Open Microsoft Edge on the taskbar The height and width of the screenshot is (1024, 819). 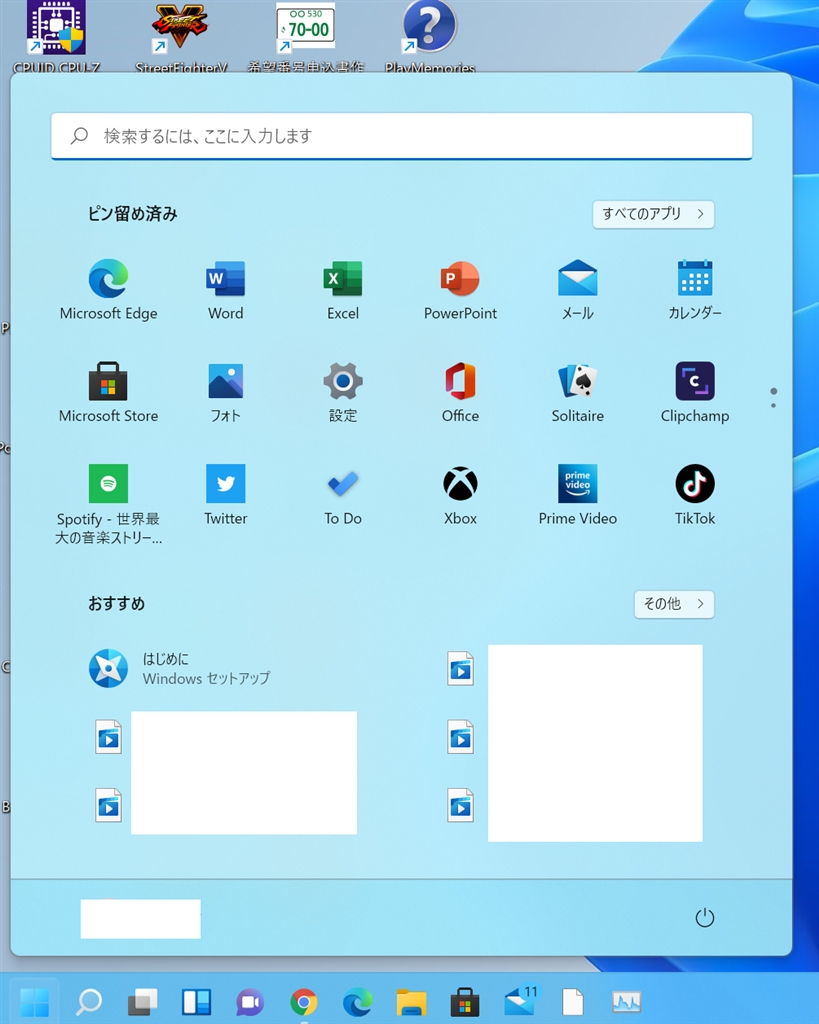(x=357, y=1002)
